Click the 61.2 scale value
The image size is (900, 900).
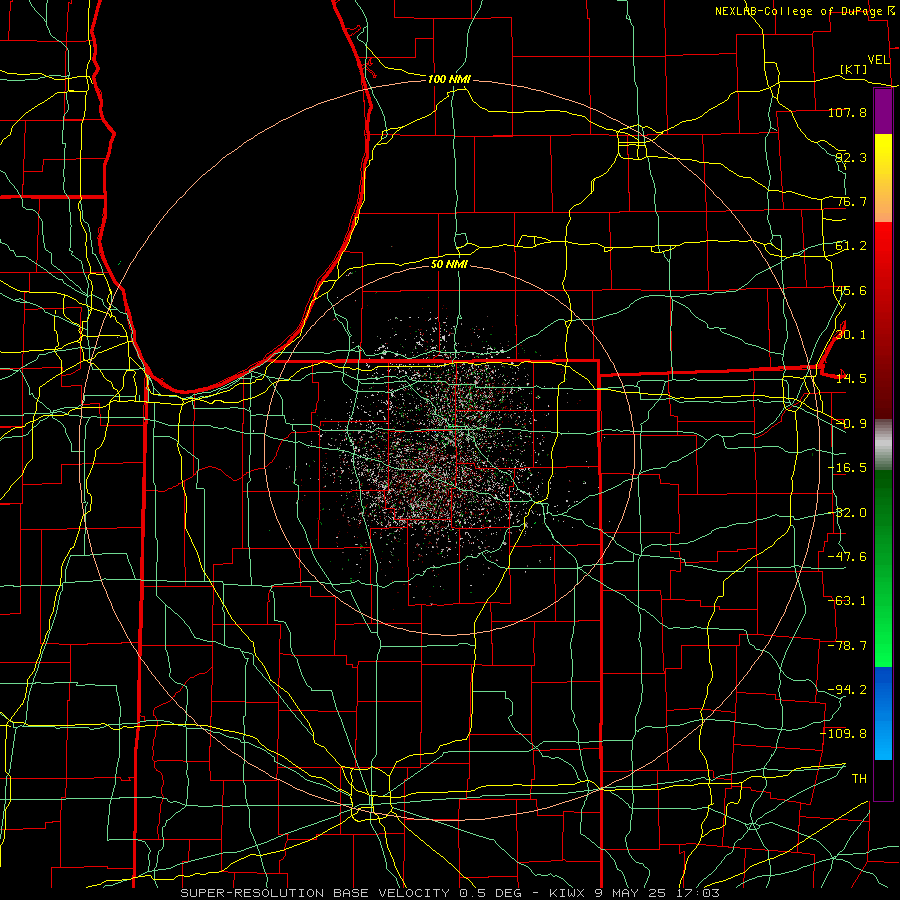tap(851, 246)
